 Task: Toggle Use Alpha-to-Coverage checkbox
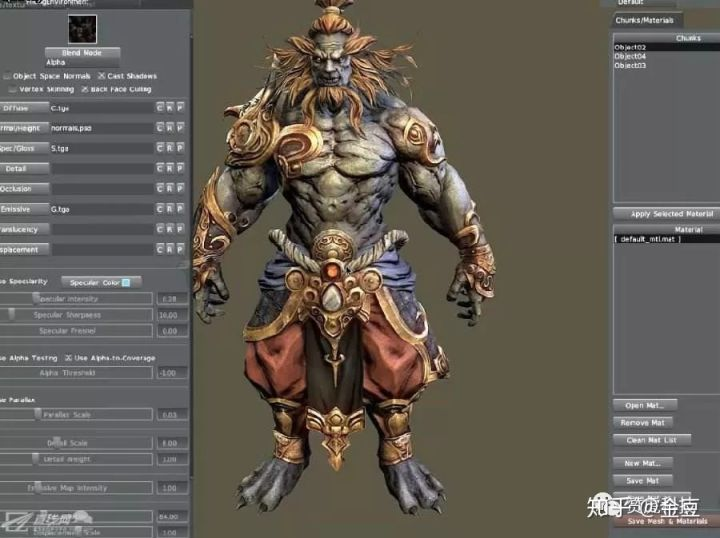click(68, 358)
